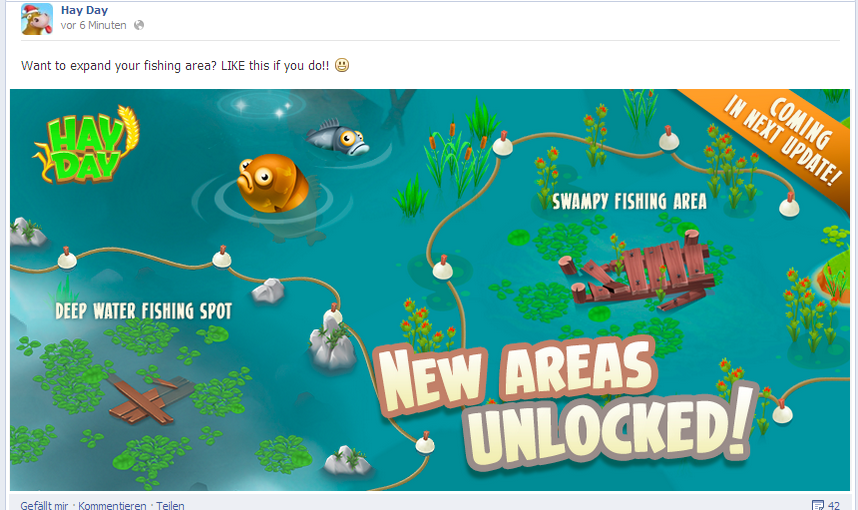
Task: Click the 'Swampy Fishing Area' label
Action: tap(629, 202)
